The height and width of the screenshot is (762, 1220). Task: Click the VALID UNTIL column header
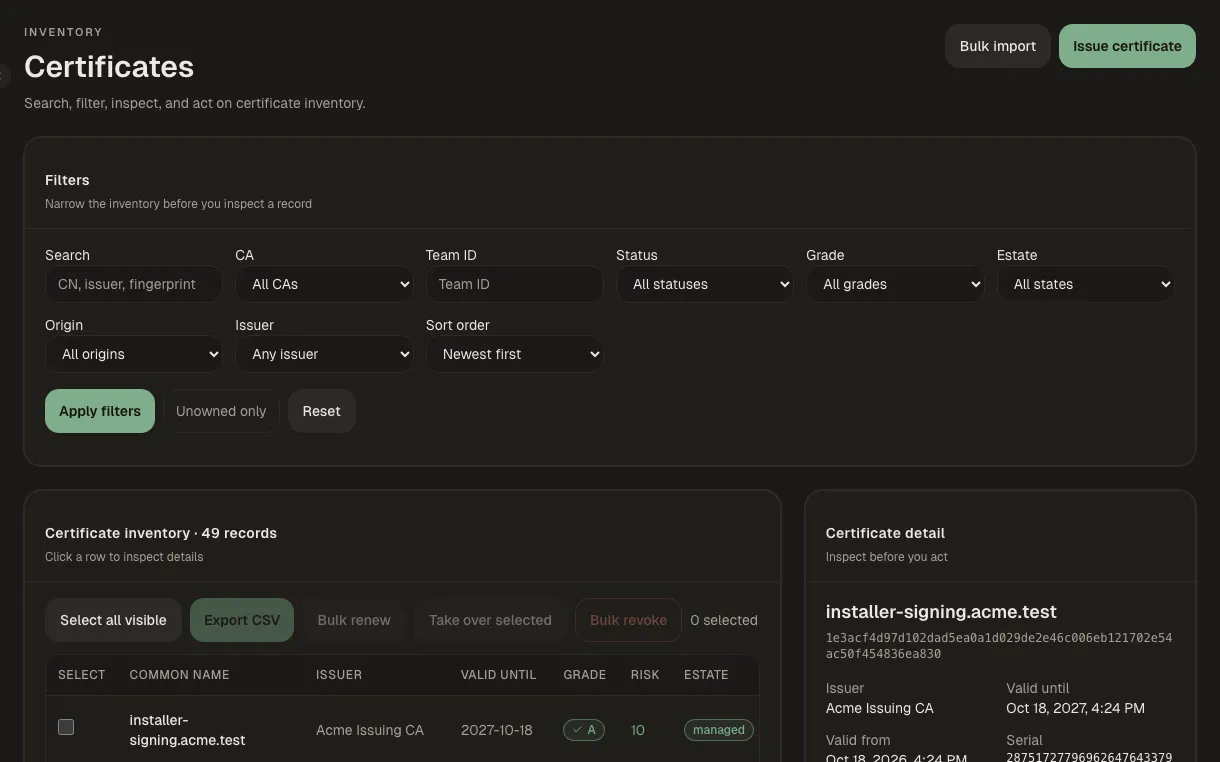(498, 675)
